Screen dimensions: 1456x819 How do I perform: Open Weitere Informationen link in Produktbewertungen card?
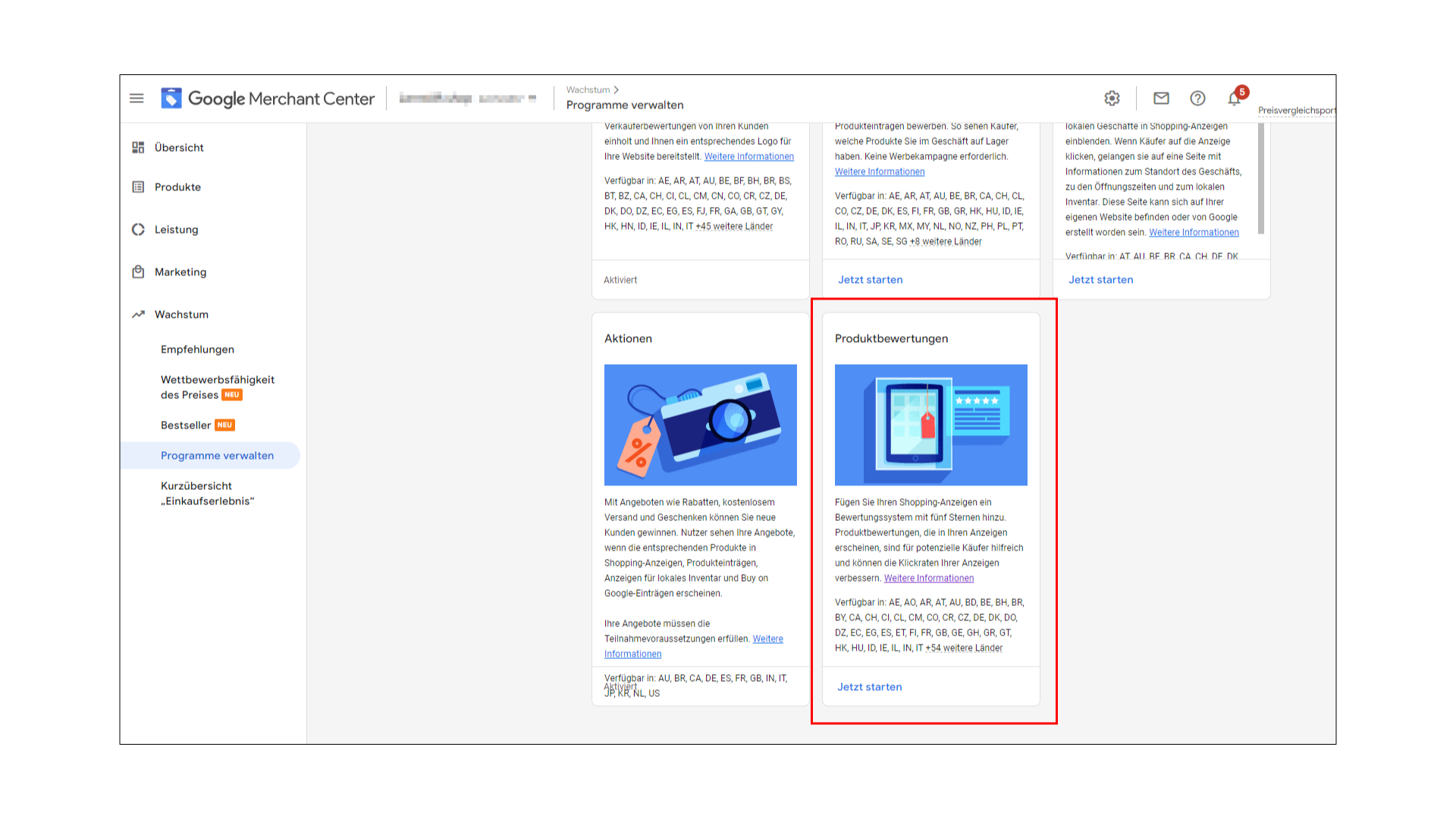pyautogui.click(x=928, y=579)
